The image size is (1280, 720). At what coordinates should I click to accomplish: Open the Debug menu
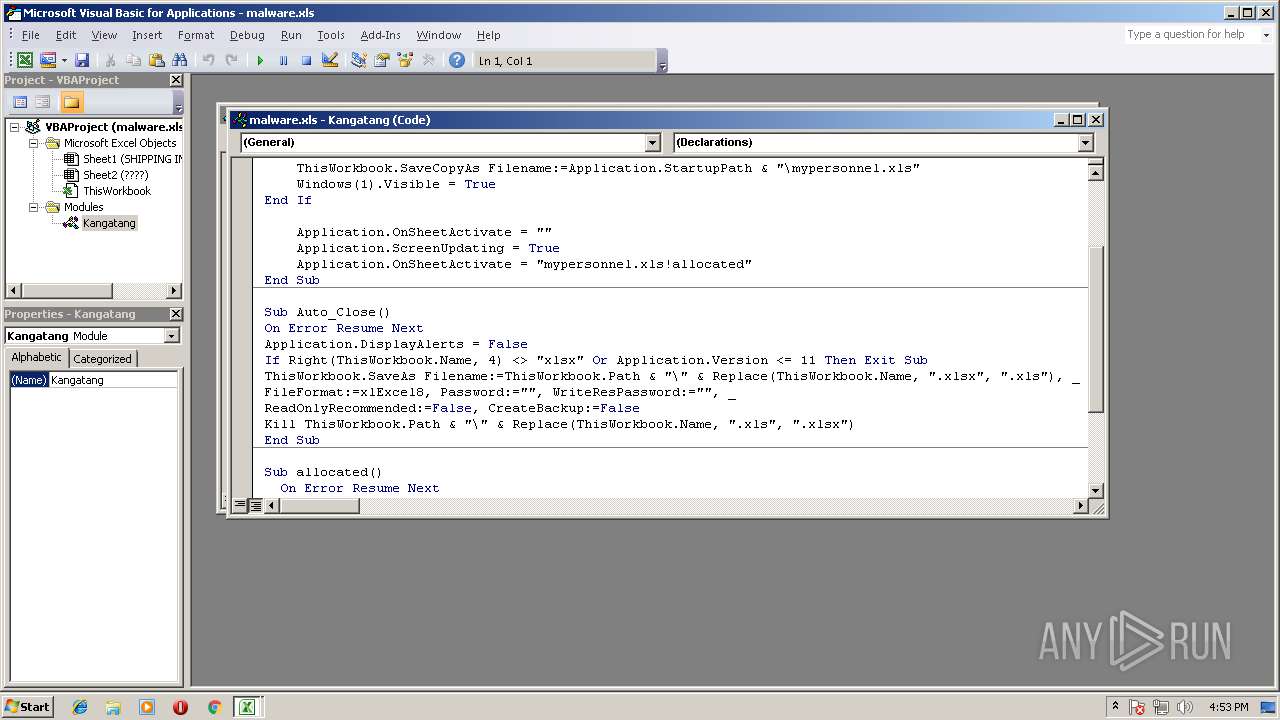point(247,35)
